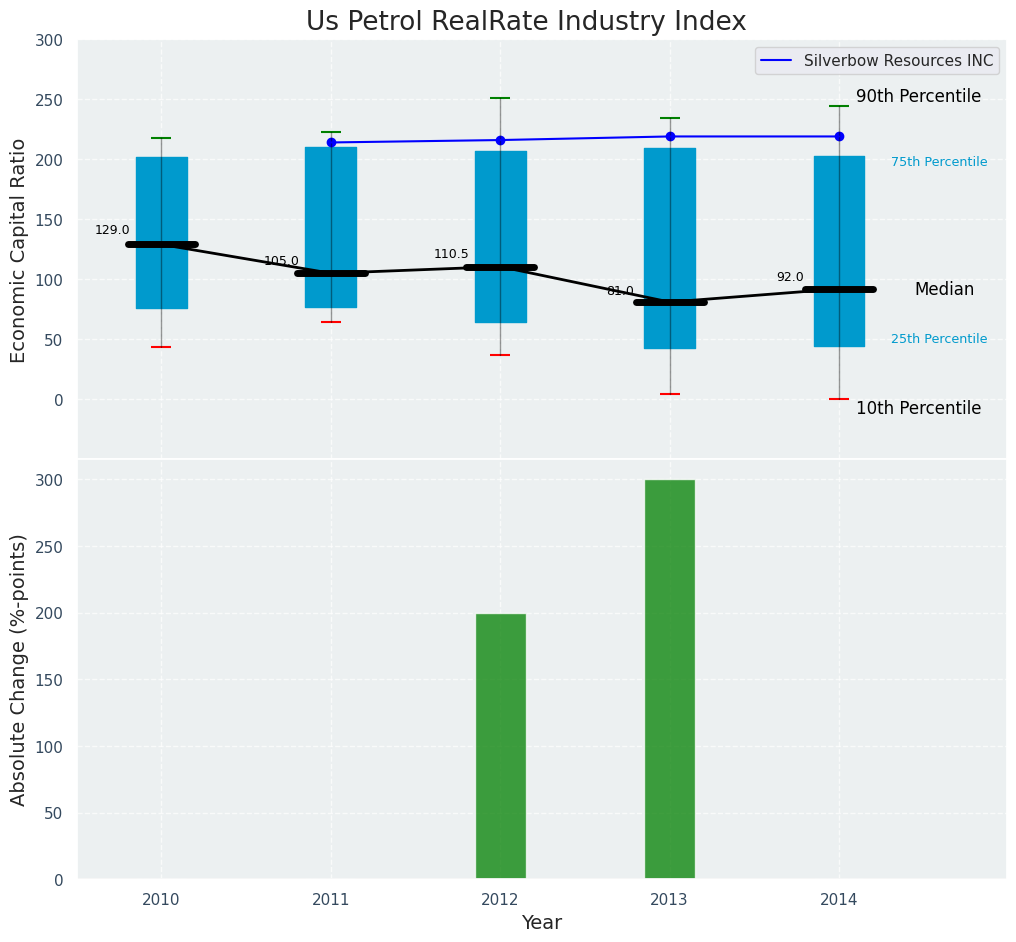Click the Silverbow Resources INC legend entry
This screenshot has height=942, width=1016.
tap(877, 61)
